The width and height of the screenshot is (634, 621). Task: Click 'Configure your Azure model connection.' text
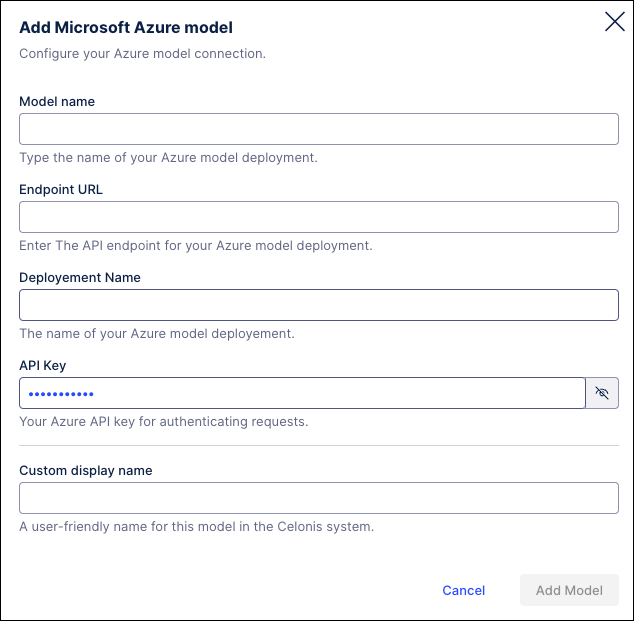(x=142, y=54)
